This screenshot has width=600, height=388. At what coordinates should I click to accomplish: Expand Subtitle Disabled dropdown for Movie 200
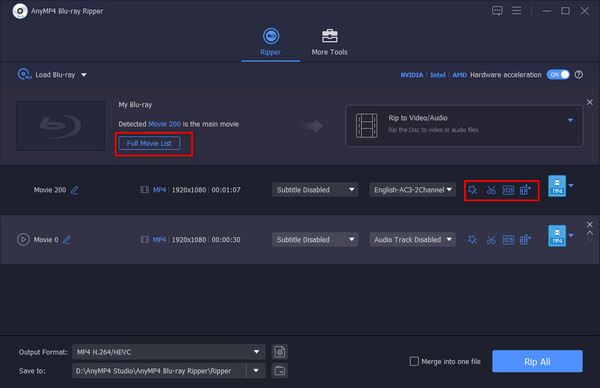pos(315,190)
